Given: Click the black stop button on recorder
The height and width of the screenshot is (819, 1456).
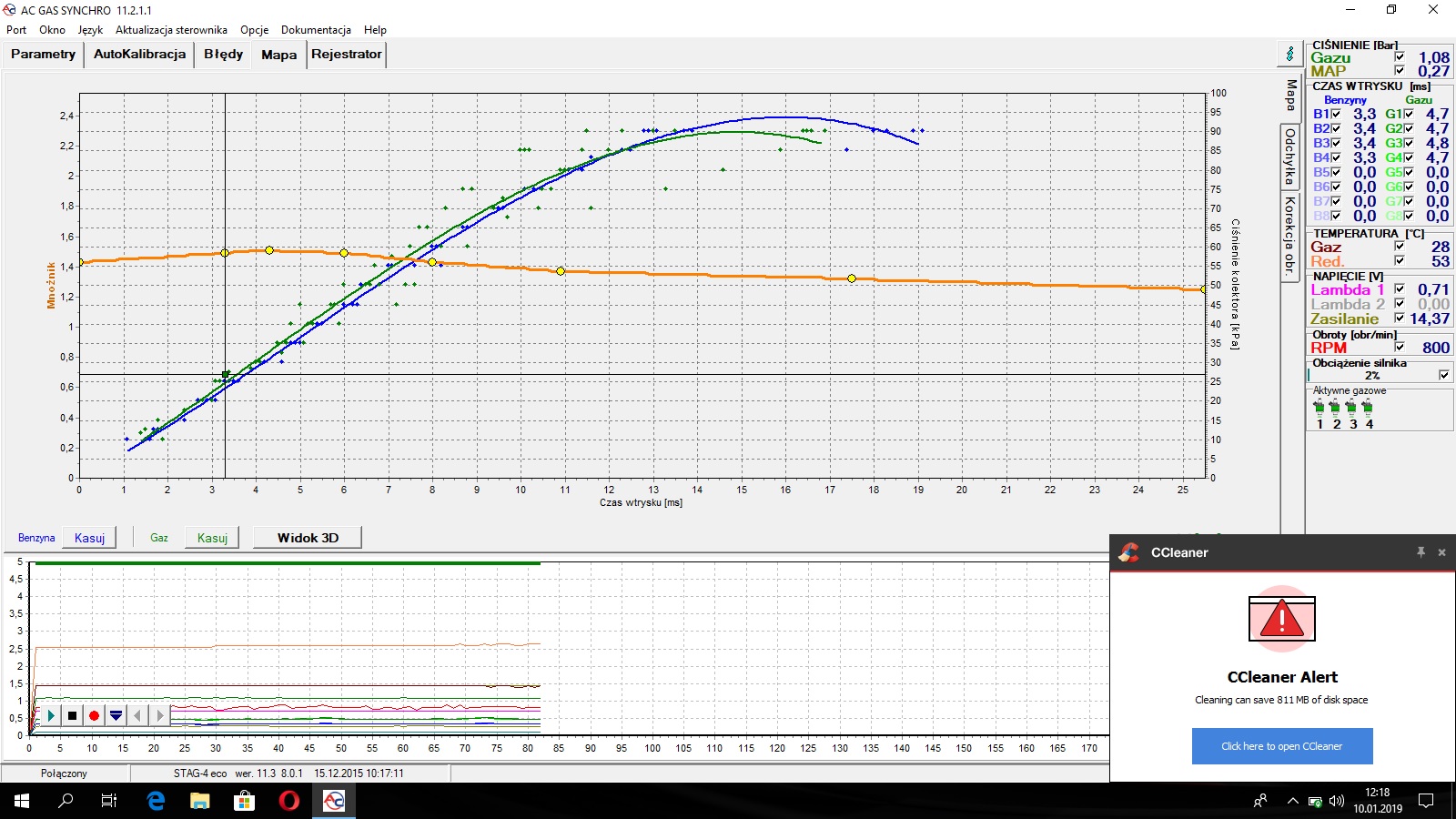Looking at the screenshot, I should pos(72,716).
